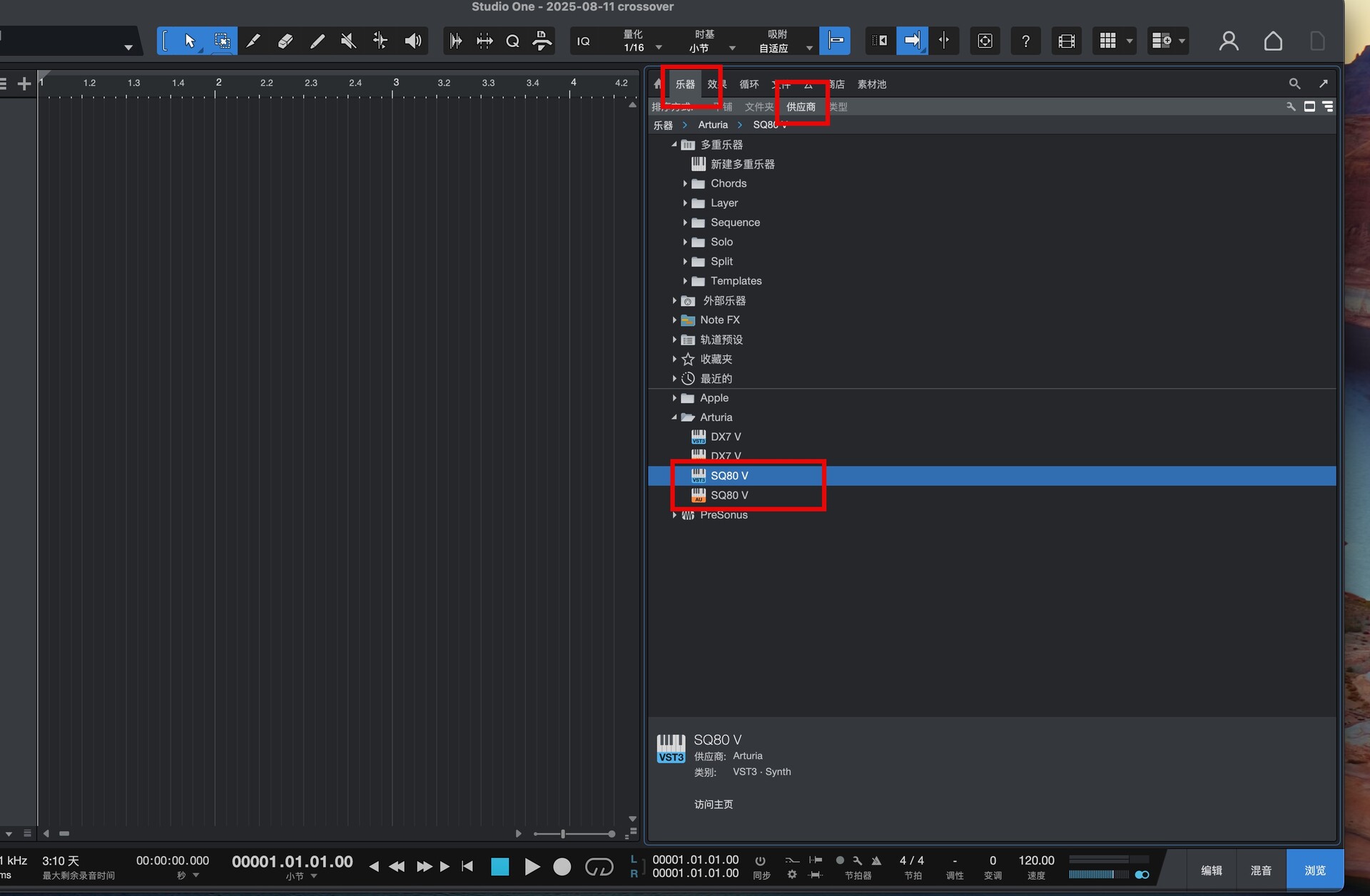The width and height of the screenshot is (1370, 896).
Task: Expand the Apple vendor folder
Action: [x=674, y=398]
